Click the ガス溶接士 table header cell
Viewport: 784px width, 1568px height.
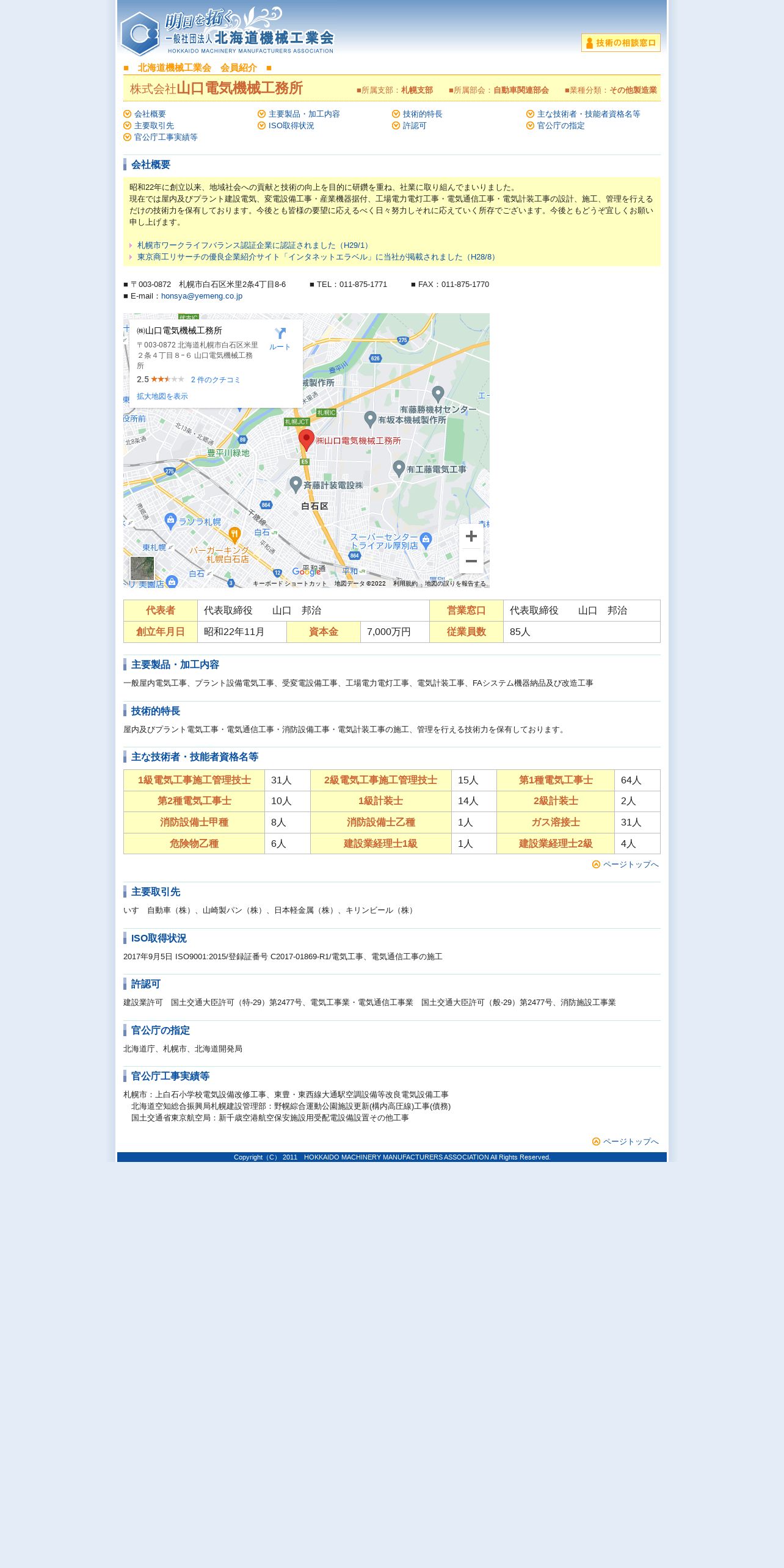coord(556,822)
